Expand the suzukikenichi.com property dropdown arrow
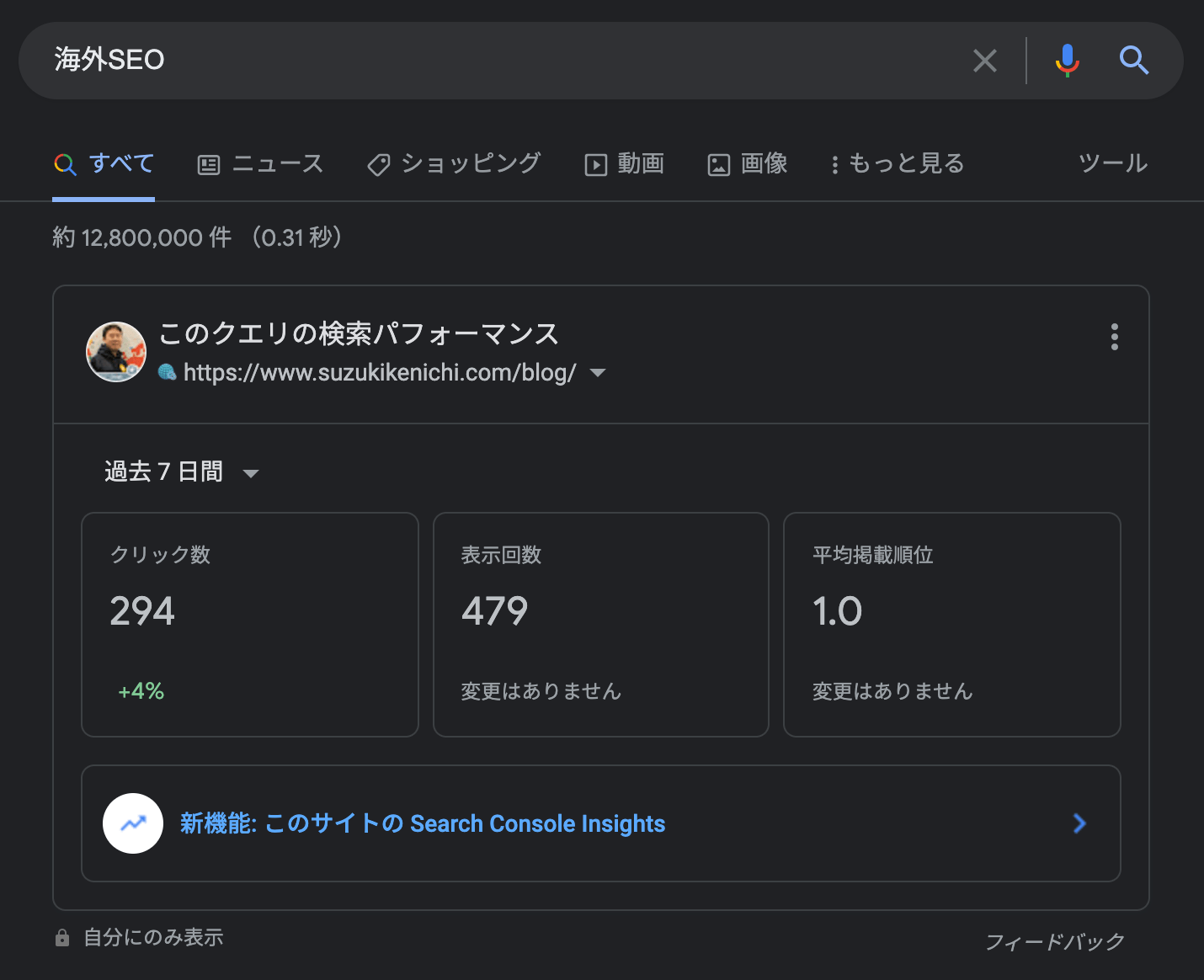The image size is (1204, 980). coord(598,373)
